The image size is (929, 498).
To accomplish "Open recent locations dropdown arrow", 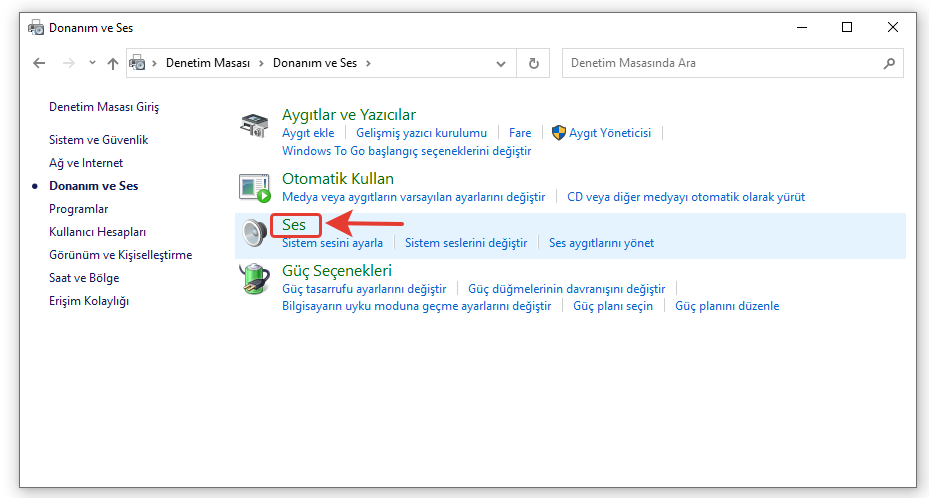I will (x=92, y=63).
